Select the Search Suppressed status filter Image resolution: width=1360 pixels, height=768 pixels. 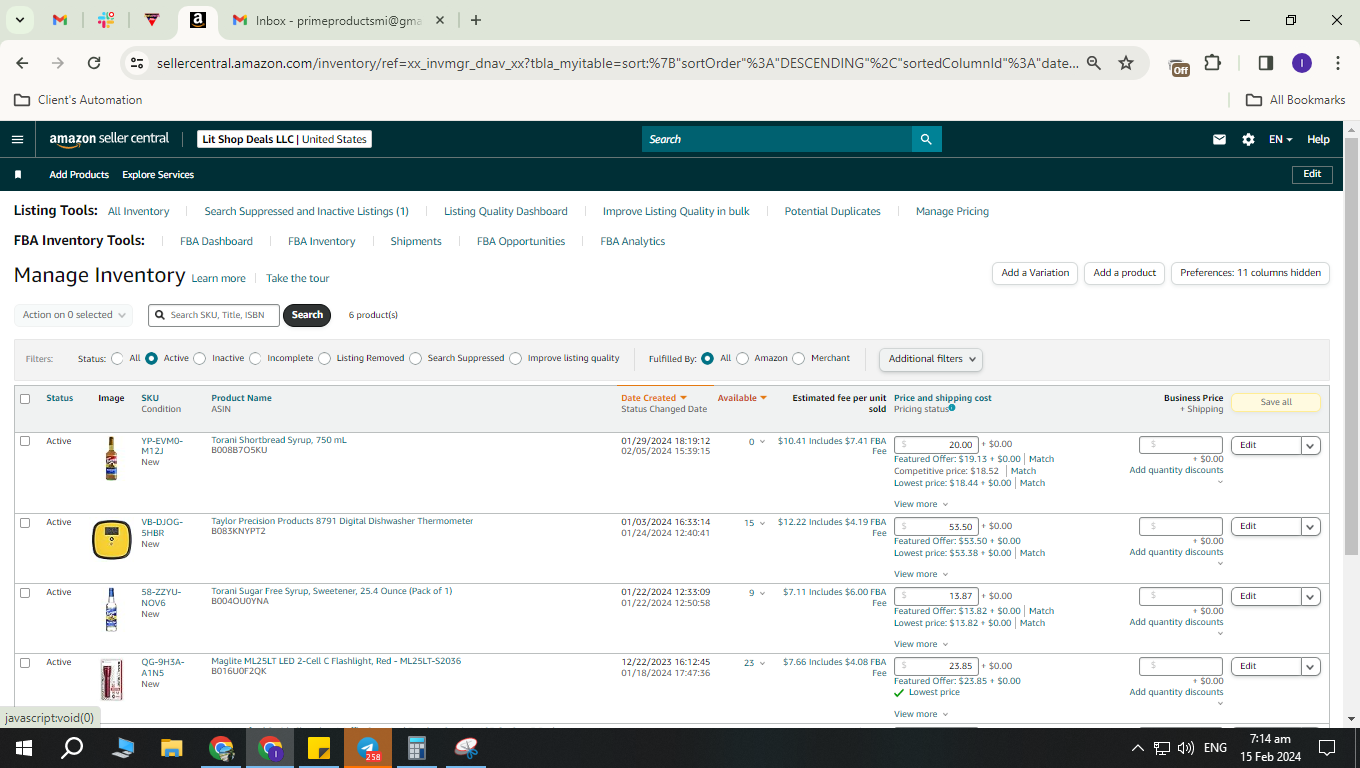click(x=415, y=358)
